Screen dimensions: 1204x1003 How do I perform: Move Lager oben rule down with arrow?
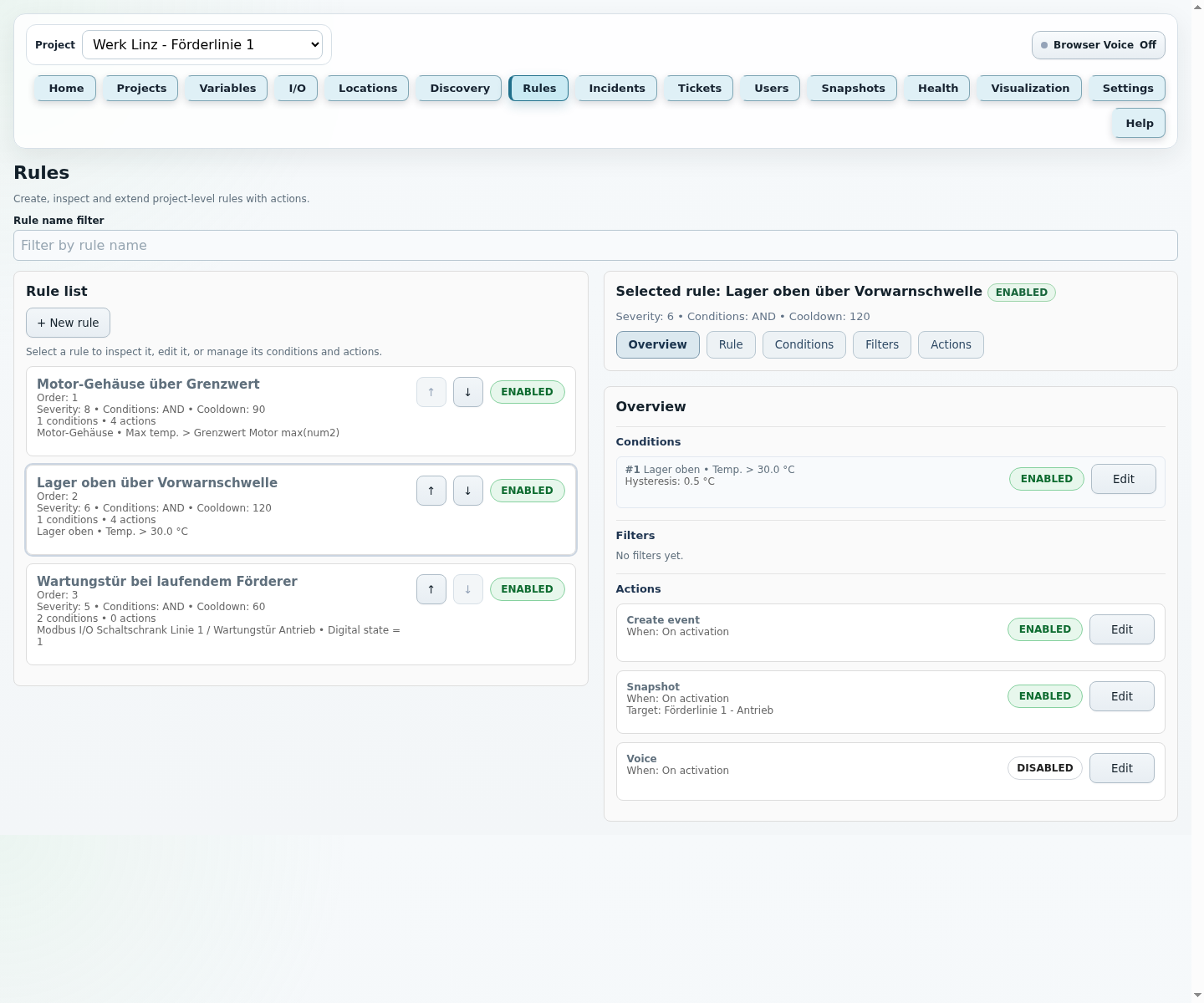click(468, 491)
